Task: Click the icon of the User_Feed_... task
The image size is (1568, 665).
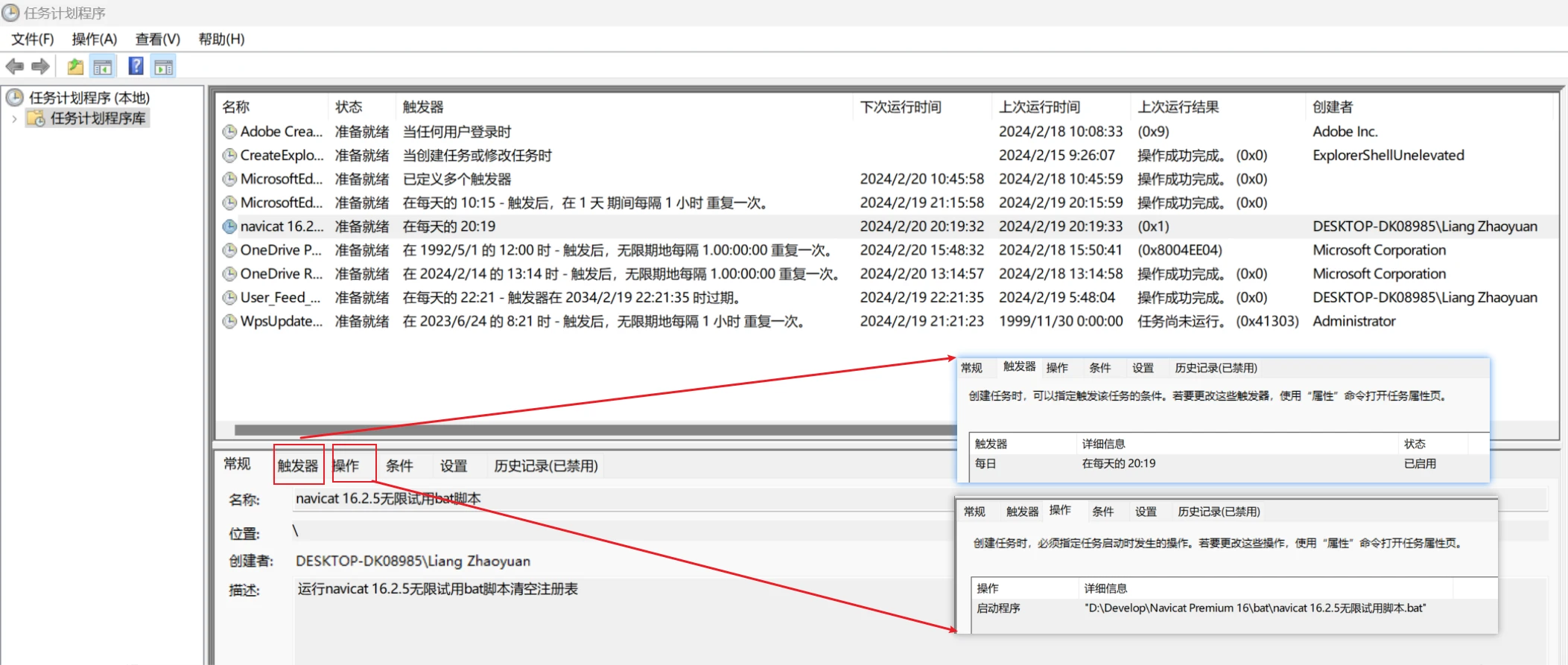Action: (x=229, y=299)
